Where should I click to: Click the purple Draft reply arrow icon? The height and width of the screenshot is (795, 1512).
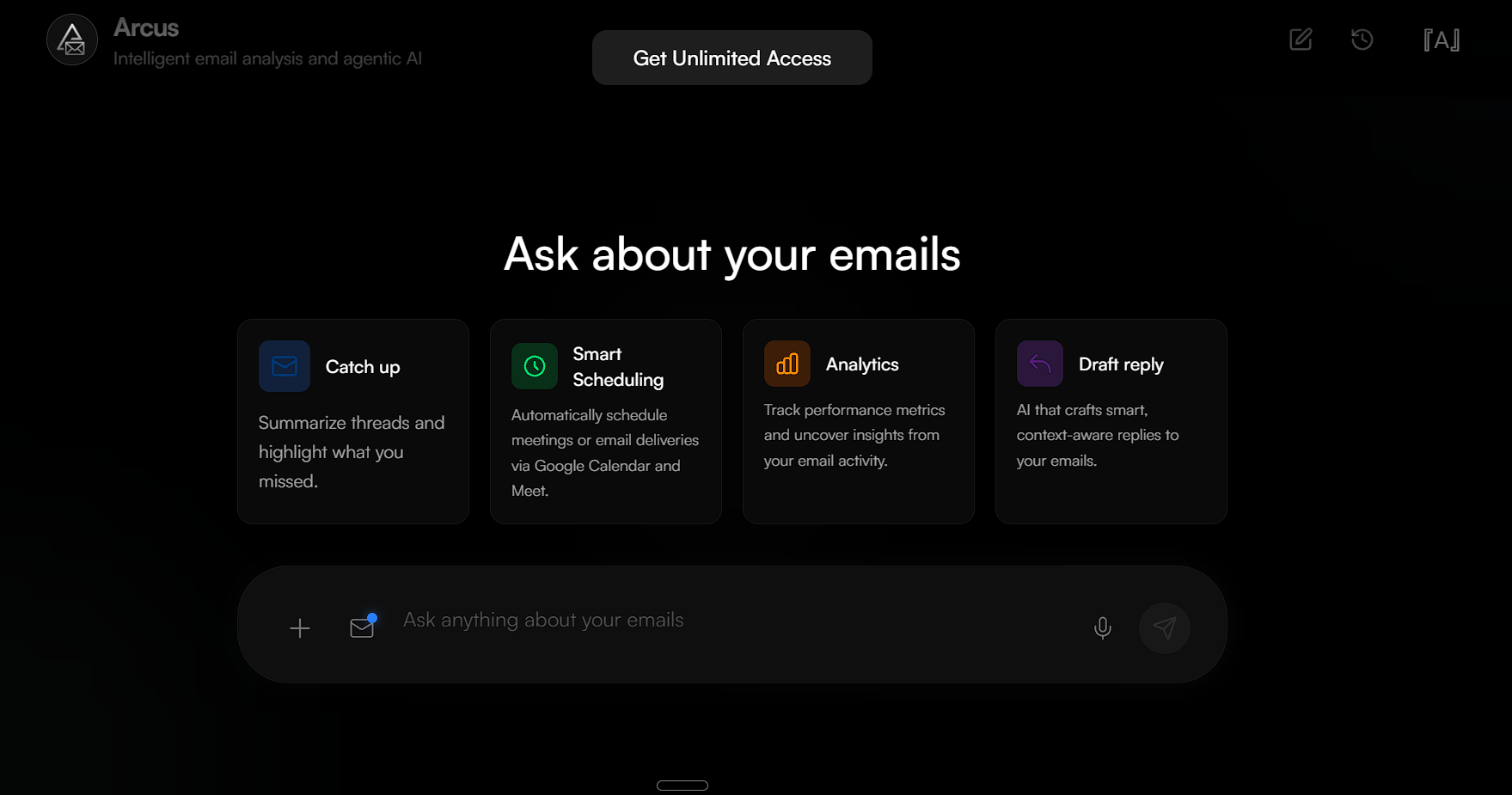[1039, 364]
